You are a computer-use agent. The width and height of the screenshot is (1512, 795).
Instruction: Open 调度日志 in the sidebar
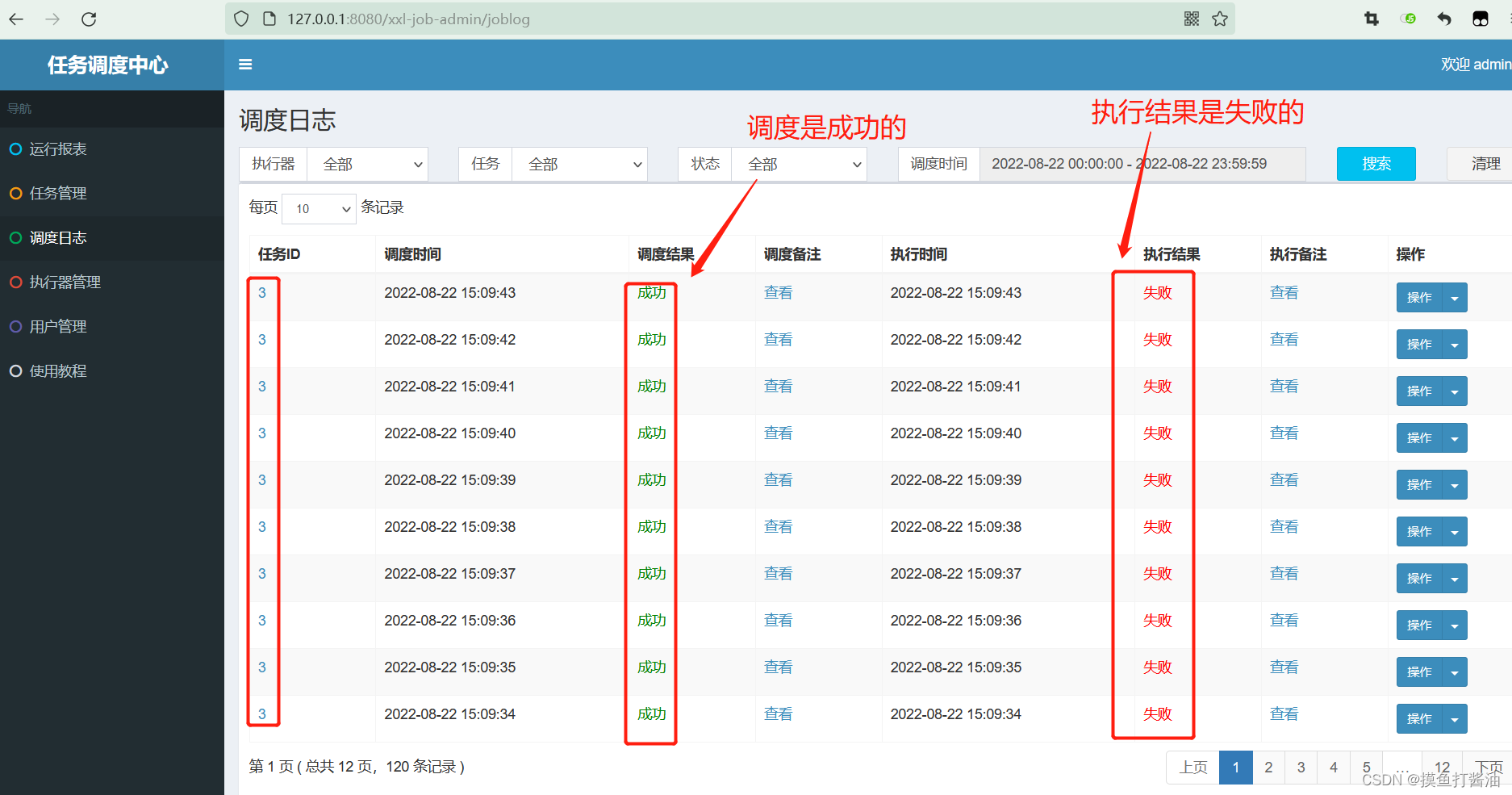(112, 238)
